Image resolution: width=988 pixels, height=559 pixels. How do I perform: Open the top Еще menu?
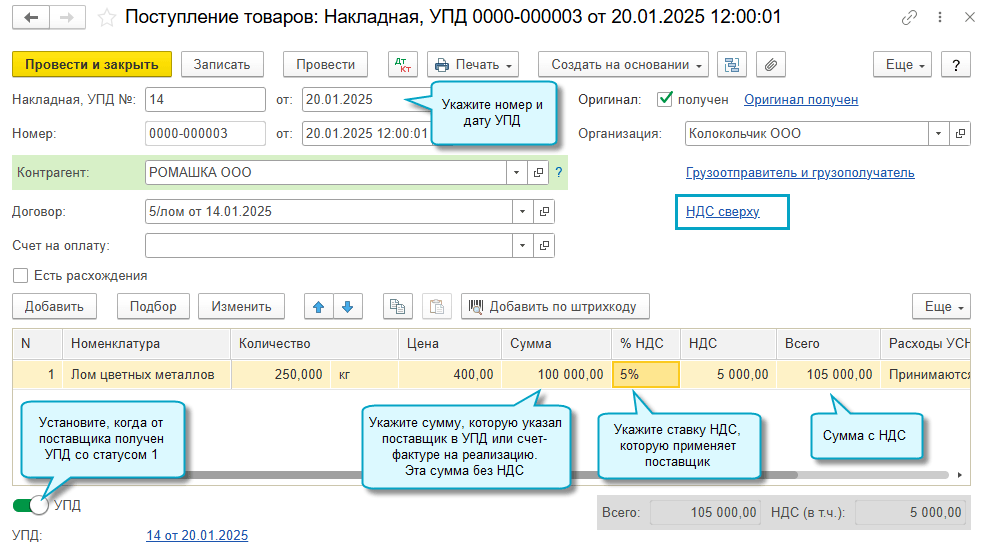pyautogui.click(x=903, y=64)
